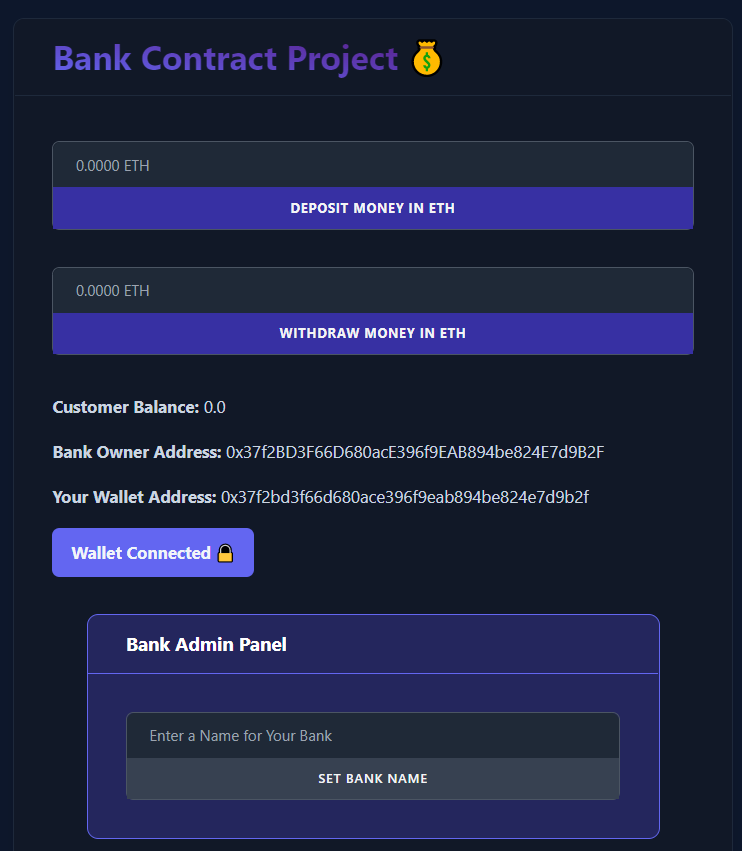Click the deposit amount input field

pos(372,164)
